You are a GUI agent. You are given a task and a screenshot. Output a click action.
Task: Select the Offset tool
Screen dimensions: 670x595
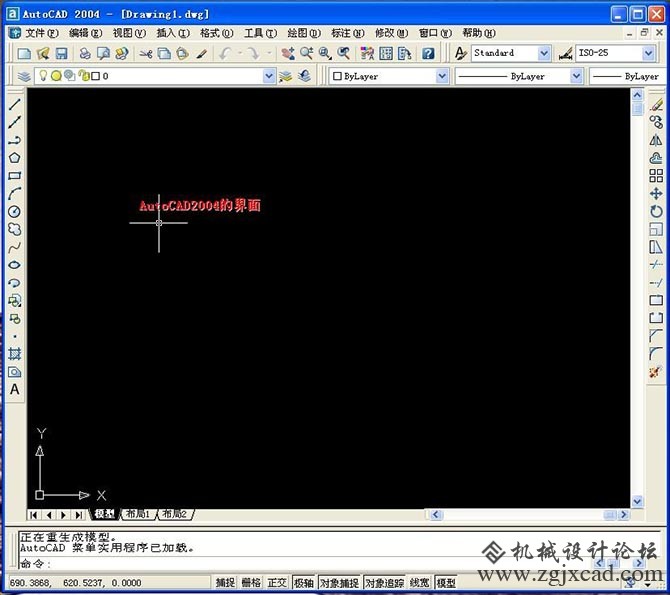tap(656, 158)
